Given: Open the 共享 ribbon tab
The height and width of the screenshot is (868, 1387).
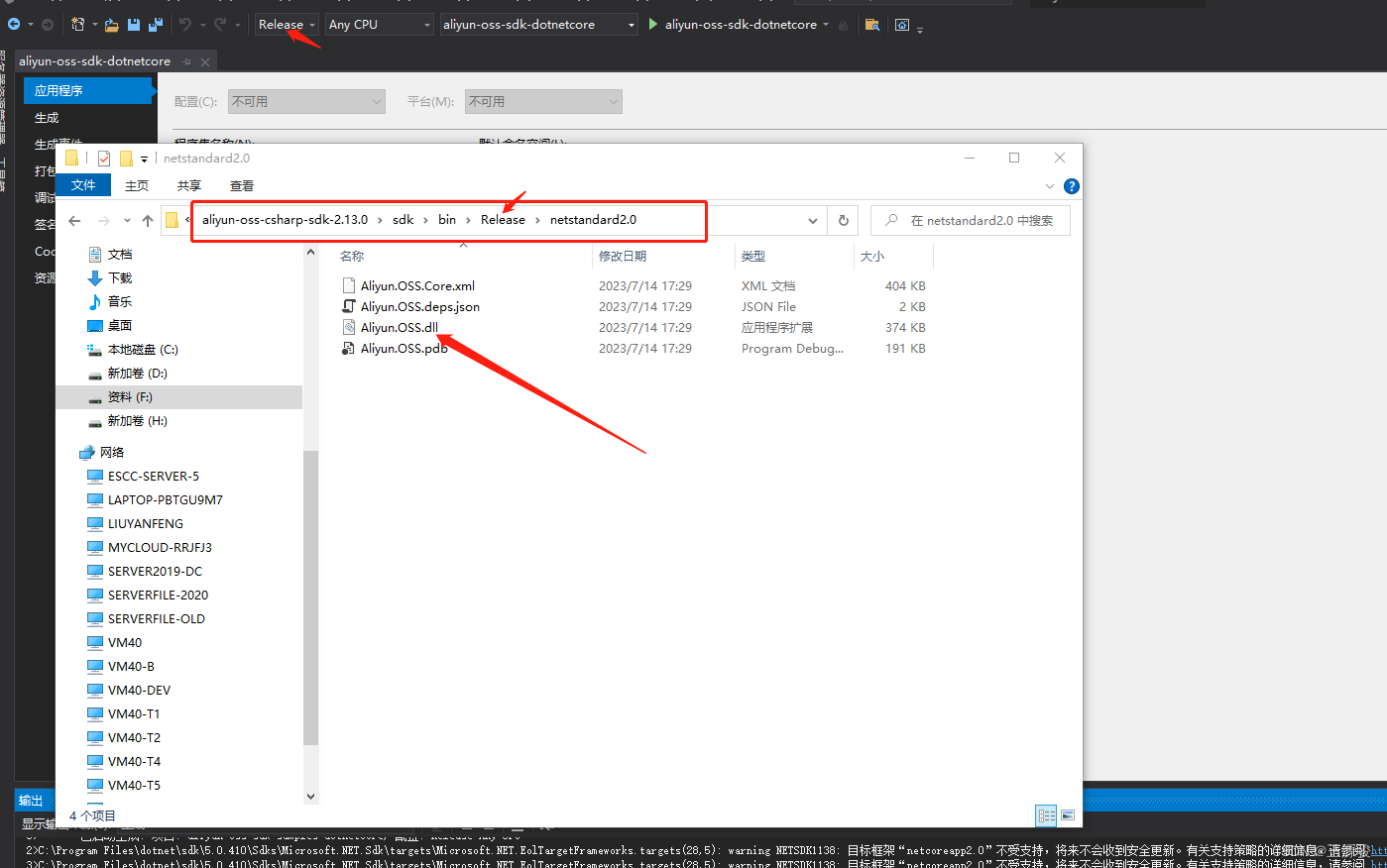Looking at the screenshot, I should point(189,185).
